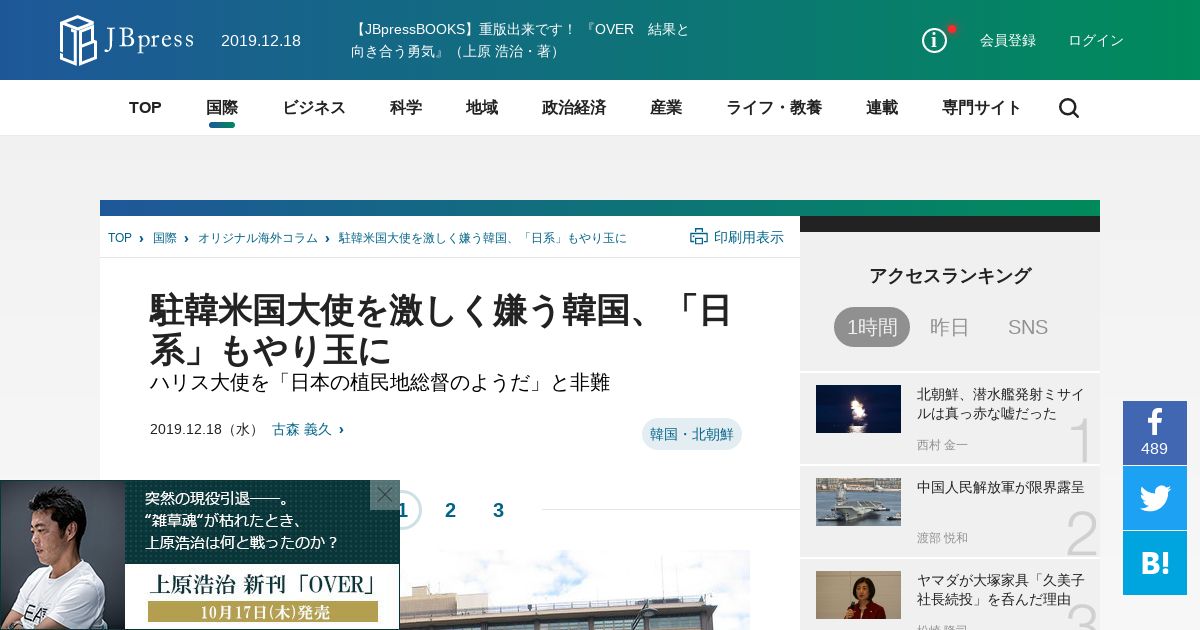Open 政治経済 navigation item
1200x630 pixels.
(574, 108)
